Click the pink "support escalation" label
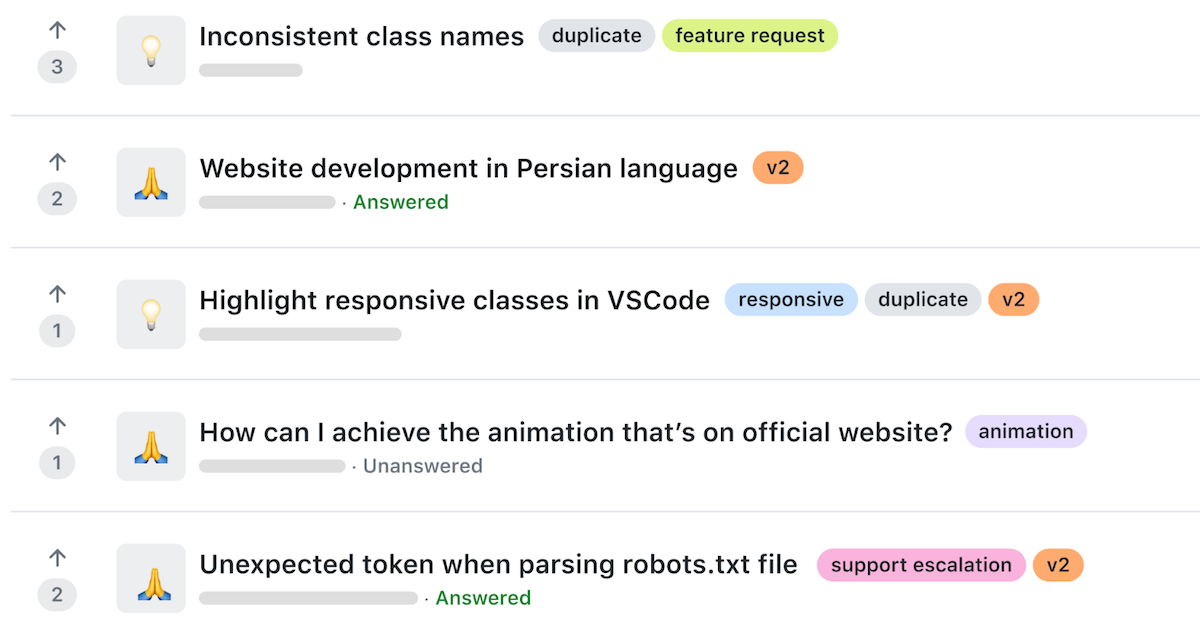The width and height of the screenshot is (1200, 630). click(x=920, y=565)
